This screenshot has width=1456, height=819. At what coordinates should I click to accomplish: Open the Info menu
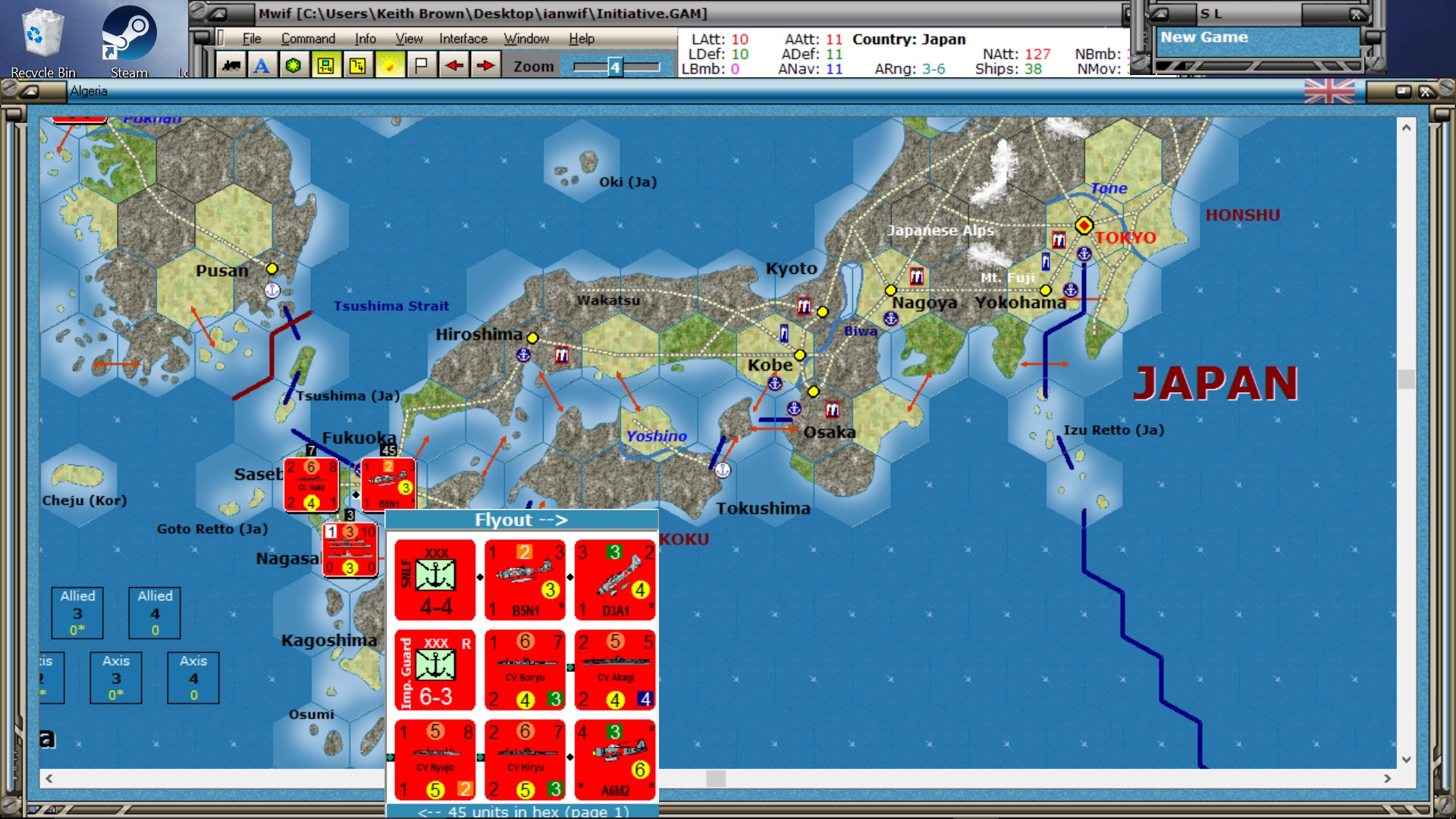click(x=365, y=39)
